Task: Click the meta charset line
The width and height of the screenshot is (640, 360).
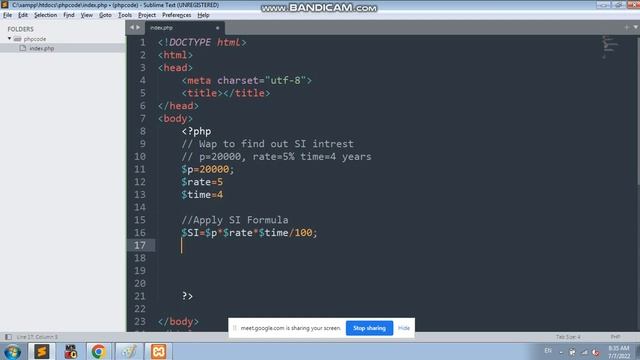Action: point(247,80)
